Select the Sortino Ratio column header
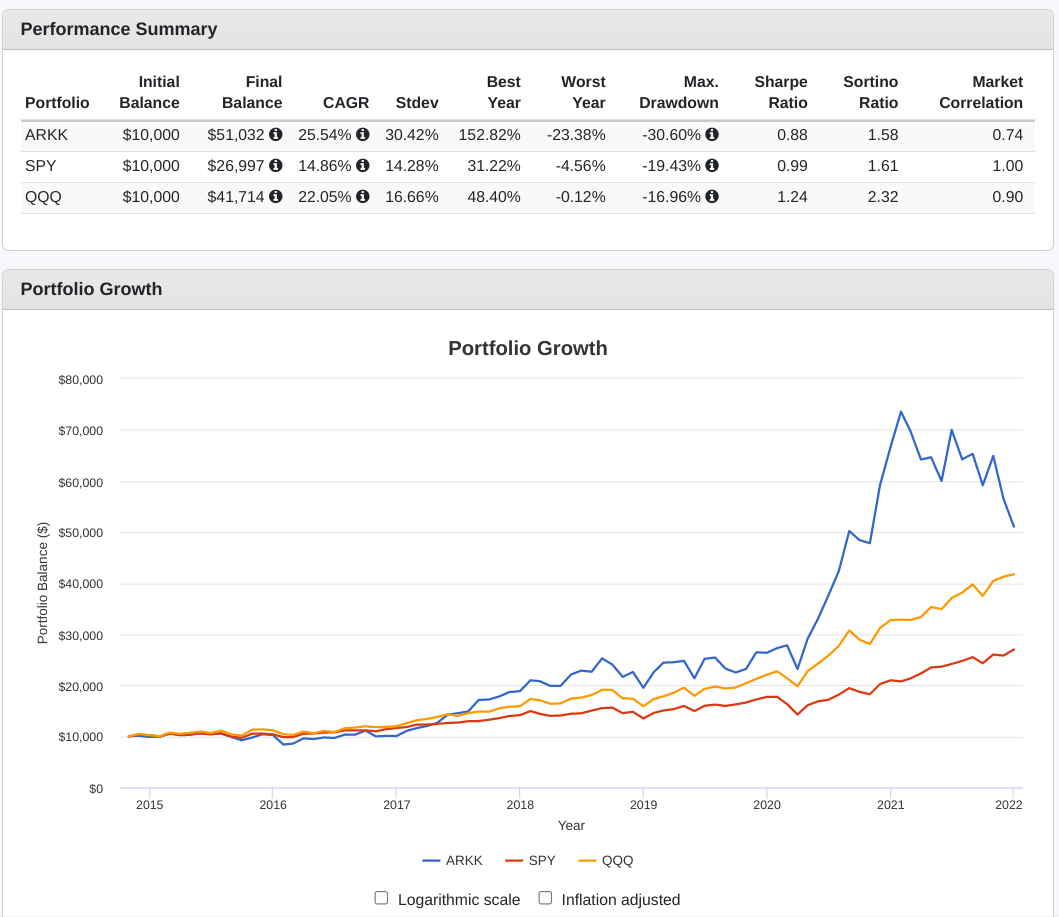 point(871,93)
